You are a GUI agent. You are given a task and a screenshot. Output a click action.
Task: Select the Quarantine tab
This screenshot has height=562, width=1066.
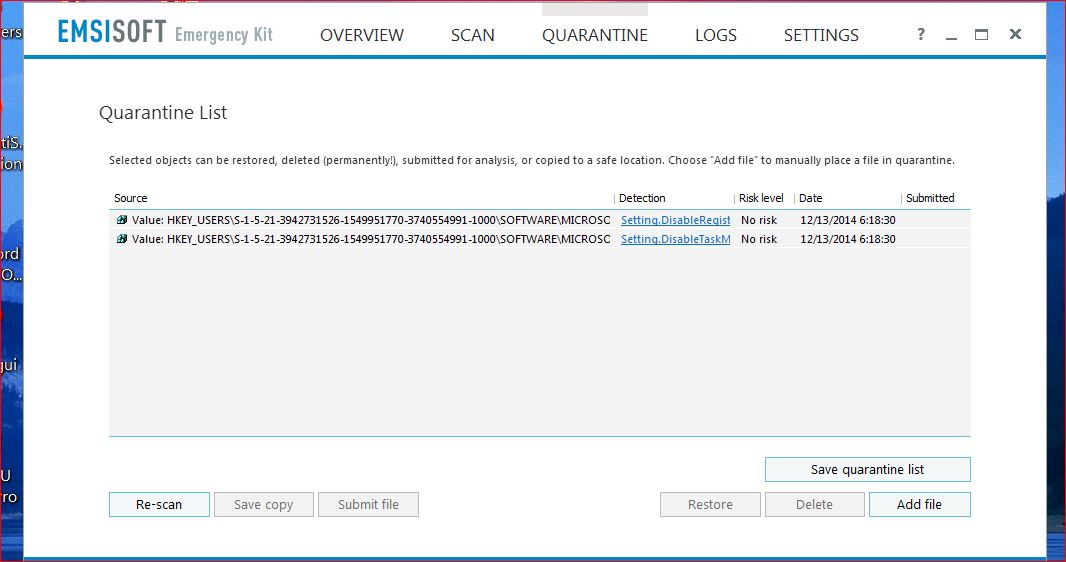595,35
